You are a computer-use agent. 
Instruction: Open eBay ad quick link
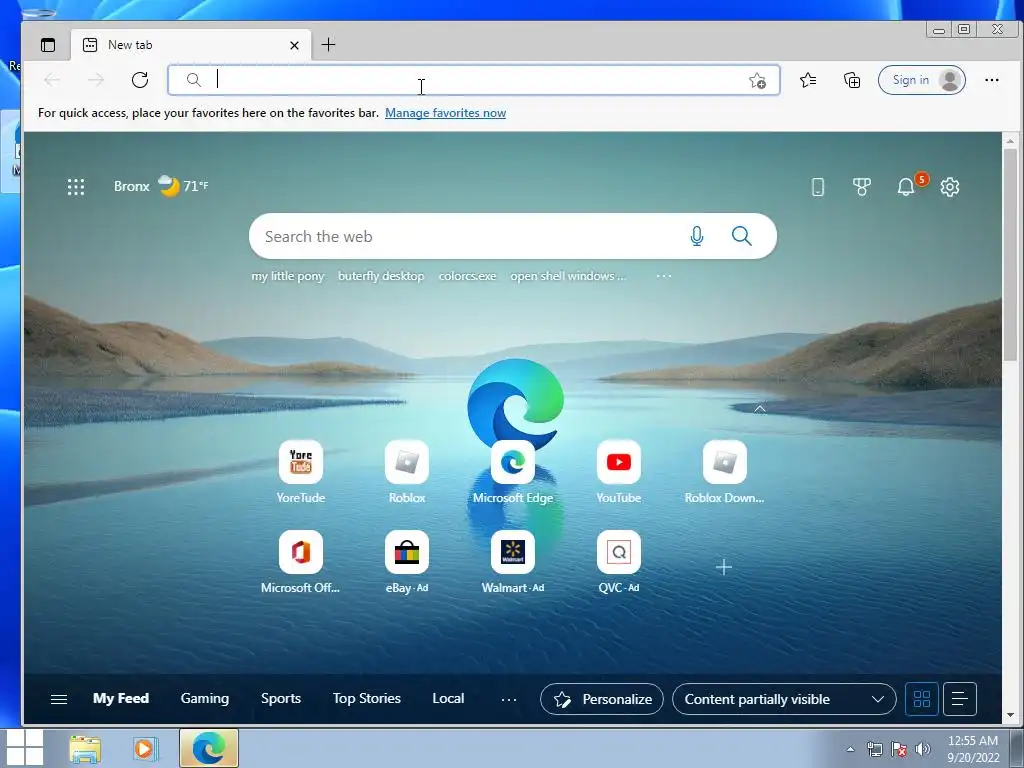(x=407, y=562)
